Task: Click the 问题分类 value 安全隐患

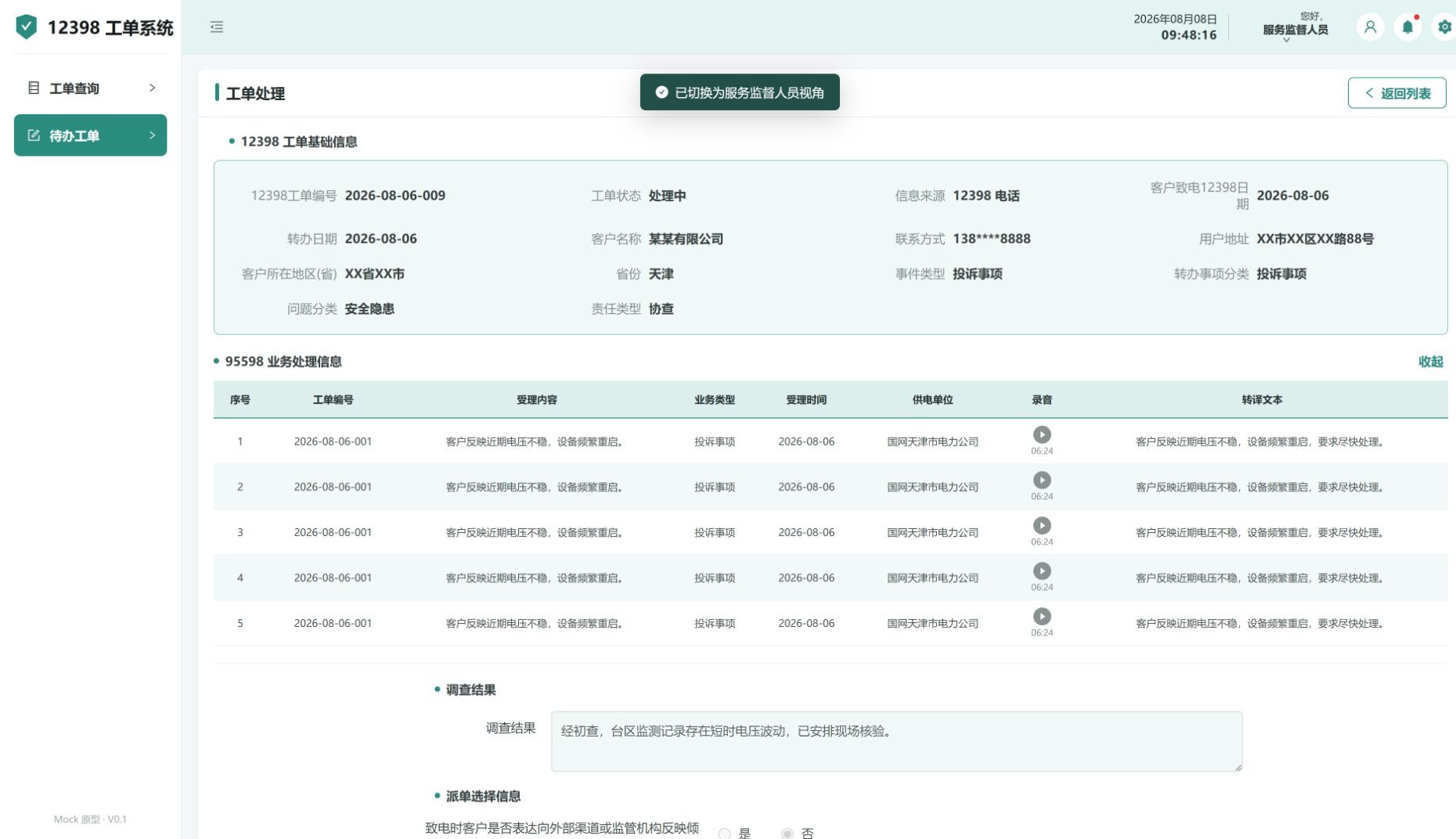Action: tap(369, 309)
